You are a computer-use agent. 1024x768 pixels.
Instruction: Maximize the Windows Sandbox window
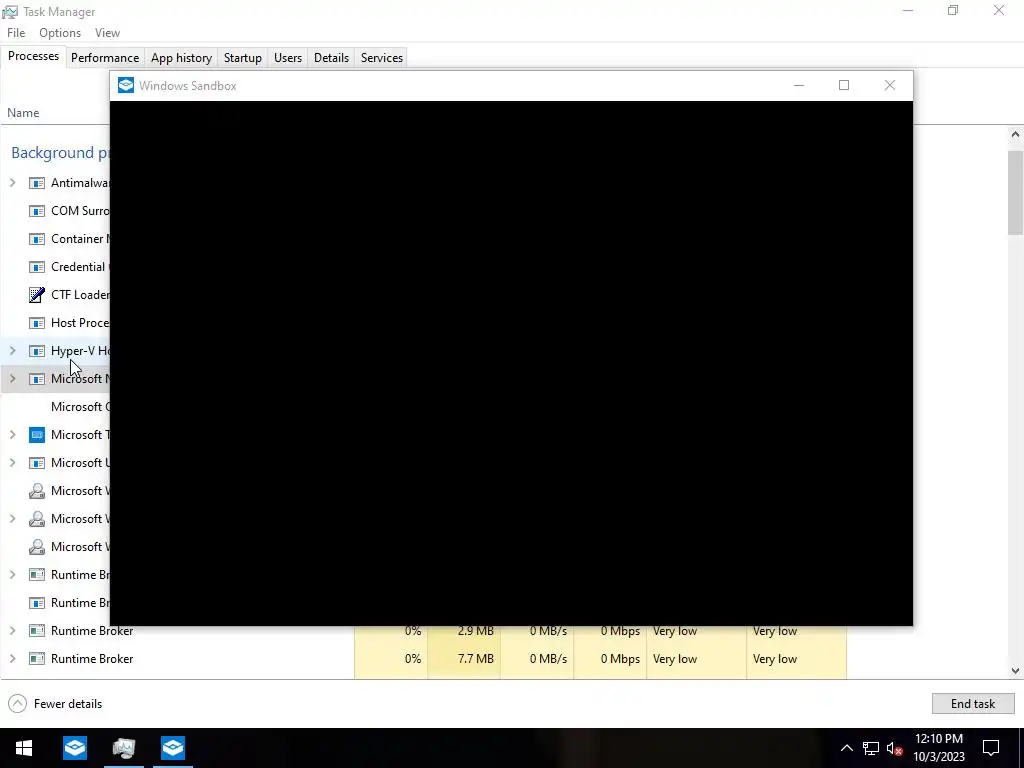(844, 86)
